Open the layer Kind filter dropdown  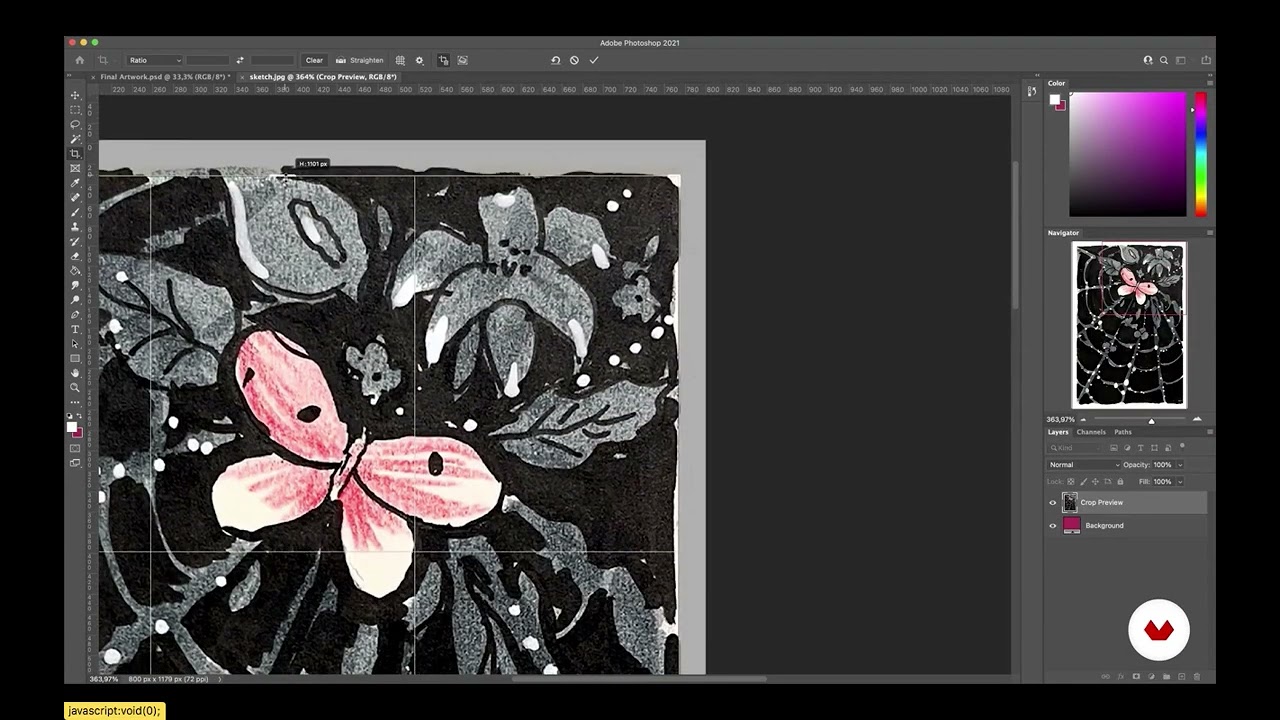click(x=1076, y=448)
